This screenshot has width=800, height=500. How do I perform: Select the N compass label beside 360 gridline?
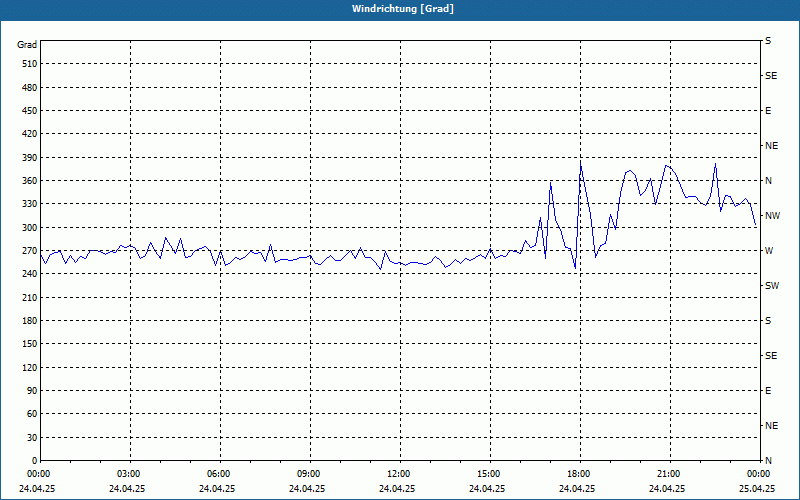(x=768, y=181)
